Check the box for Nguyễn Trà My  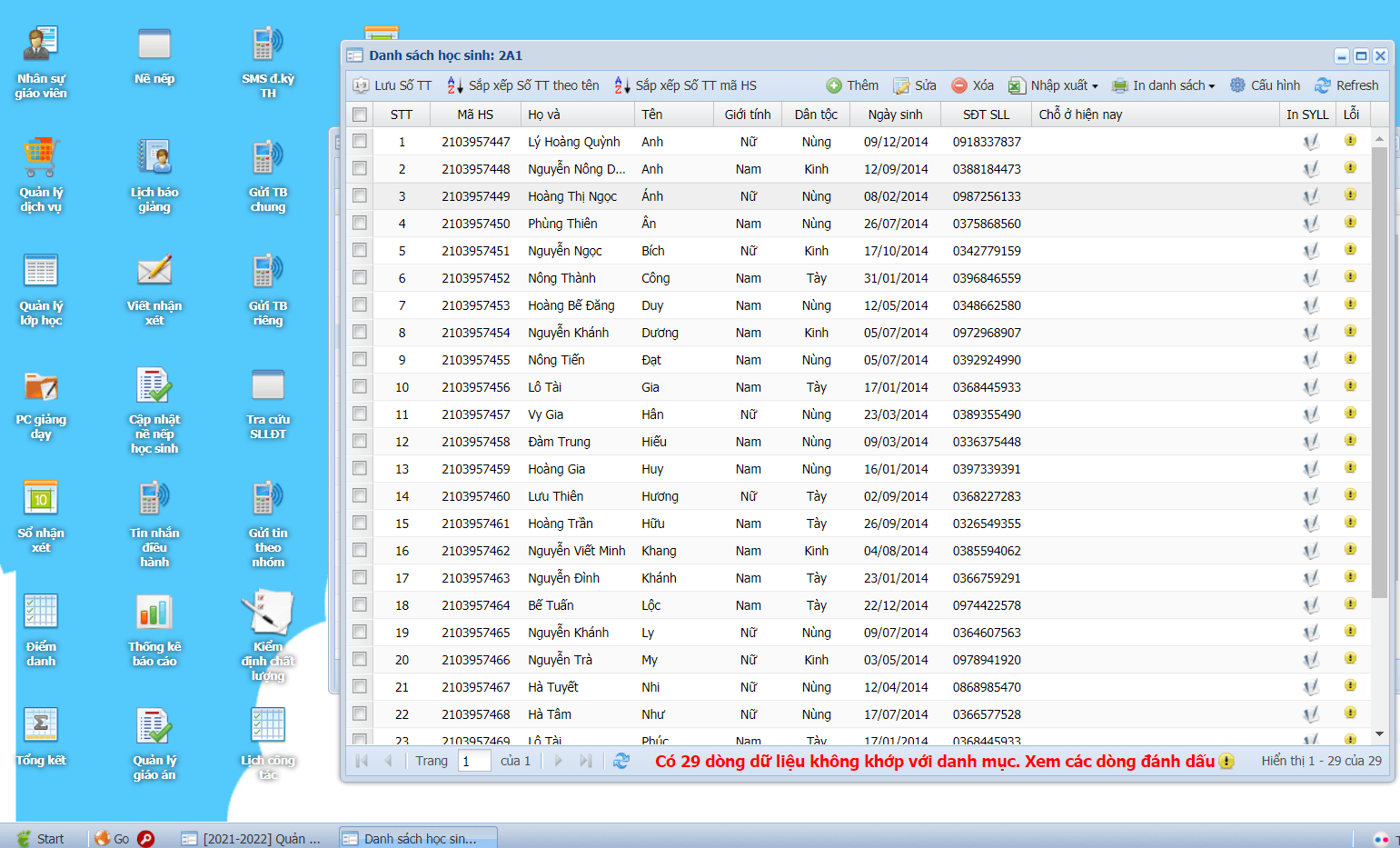coord(360,660)
